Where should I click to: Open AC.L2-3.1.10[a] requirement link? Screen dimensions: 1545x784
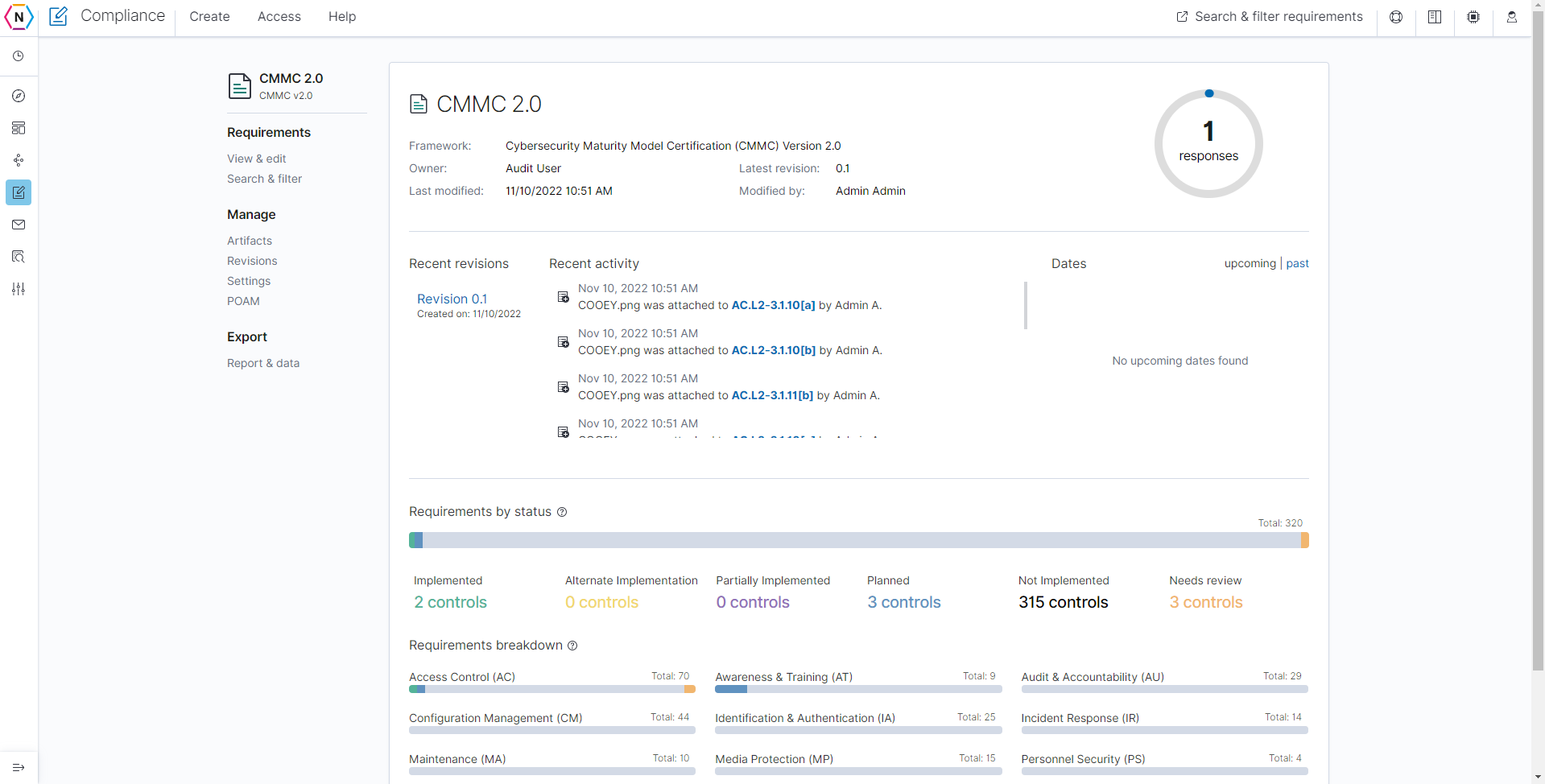point(773,305)
